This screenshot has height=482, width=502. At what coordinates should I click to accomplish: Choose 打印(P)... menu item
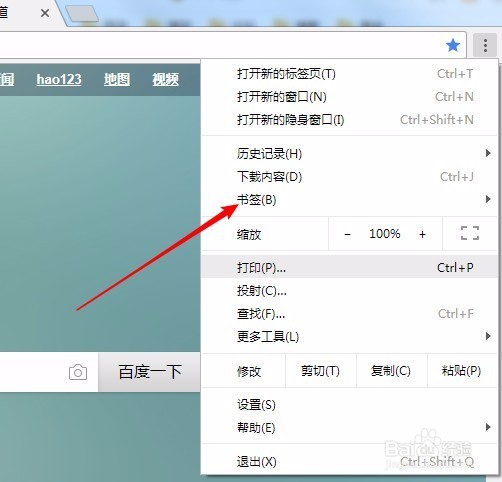[x=349, y=267]
